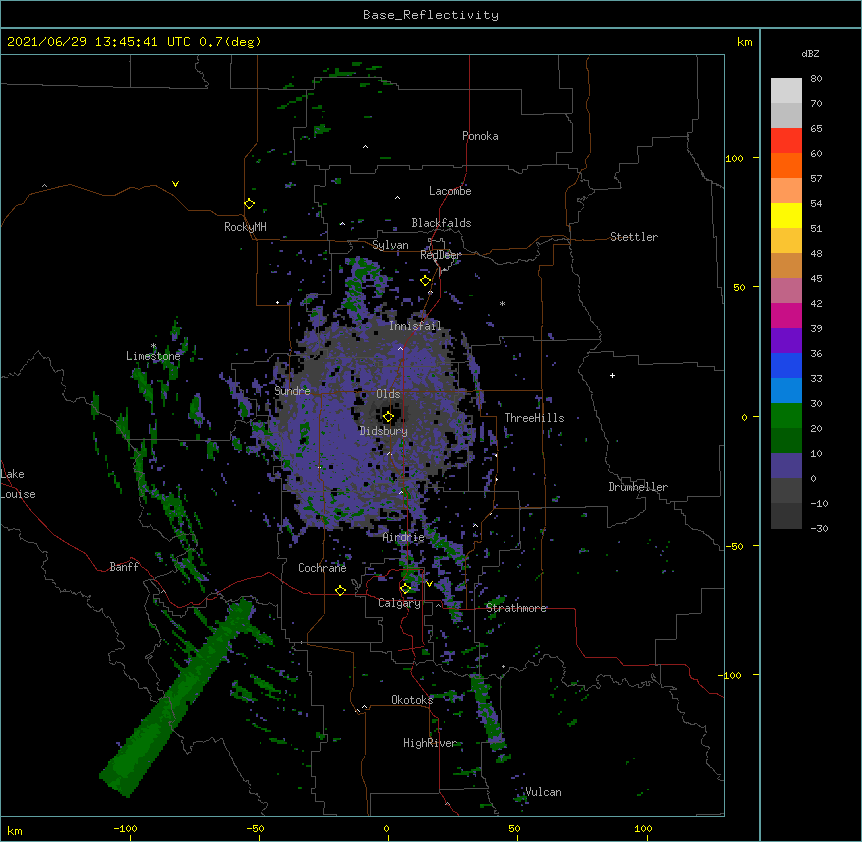The width and height of the screenshot is (862, 842).
Task: Pick the orange 57-60 dBZ legend swatch
Action: point(786,165)
